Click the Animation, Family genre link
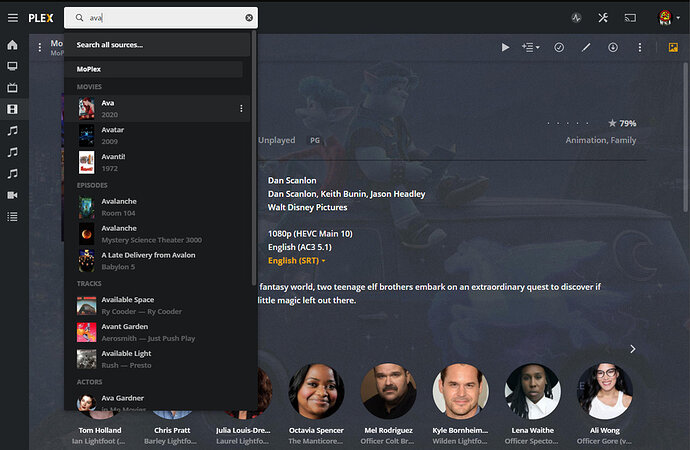Image resolution: width=690 pixels, height=450 pixels. coord(601,140)
